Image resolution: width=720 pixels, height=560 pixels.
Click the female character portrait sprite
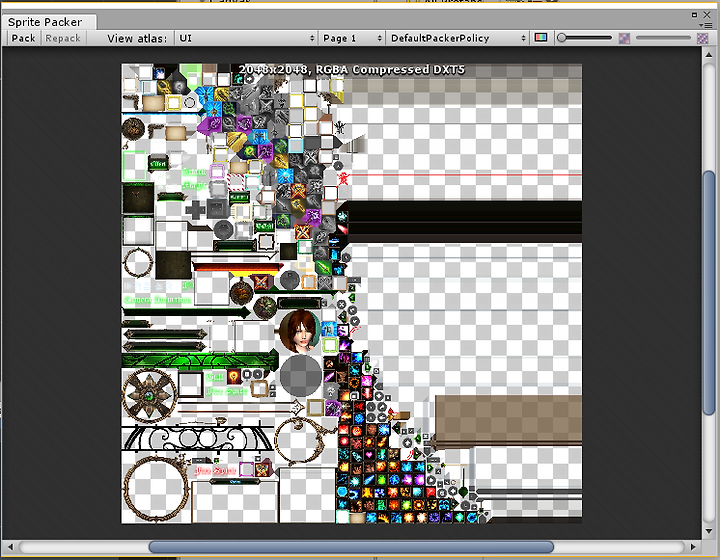299,331
